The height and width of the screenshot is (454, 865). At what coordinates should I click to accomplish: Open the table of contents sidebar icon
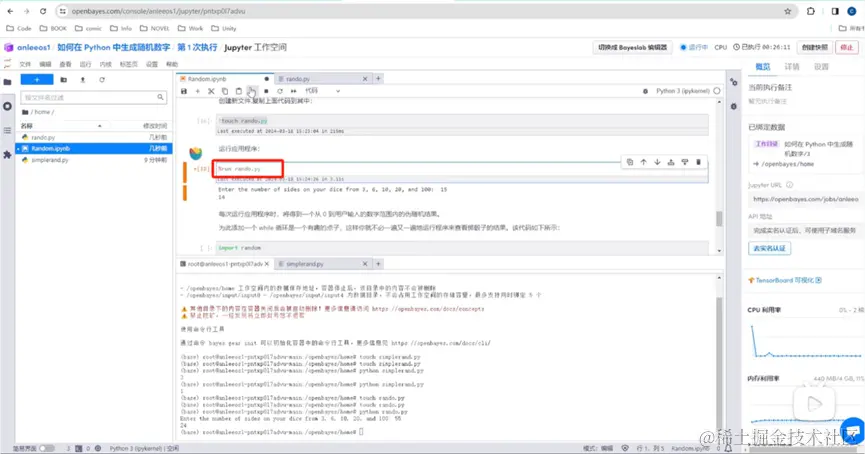pos(7,131)
